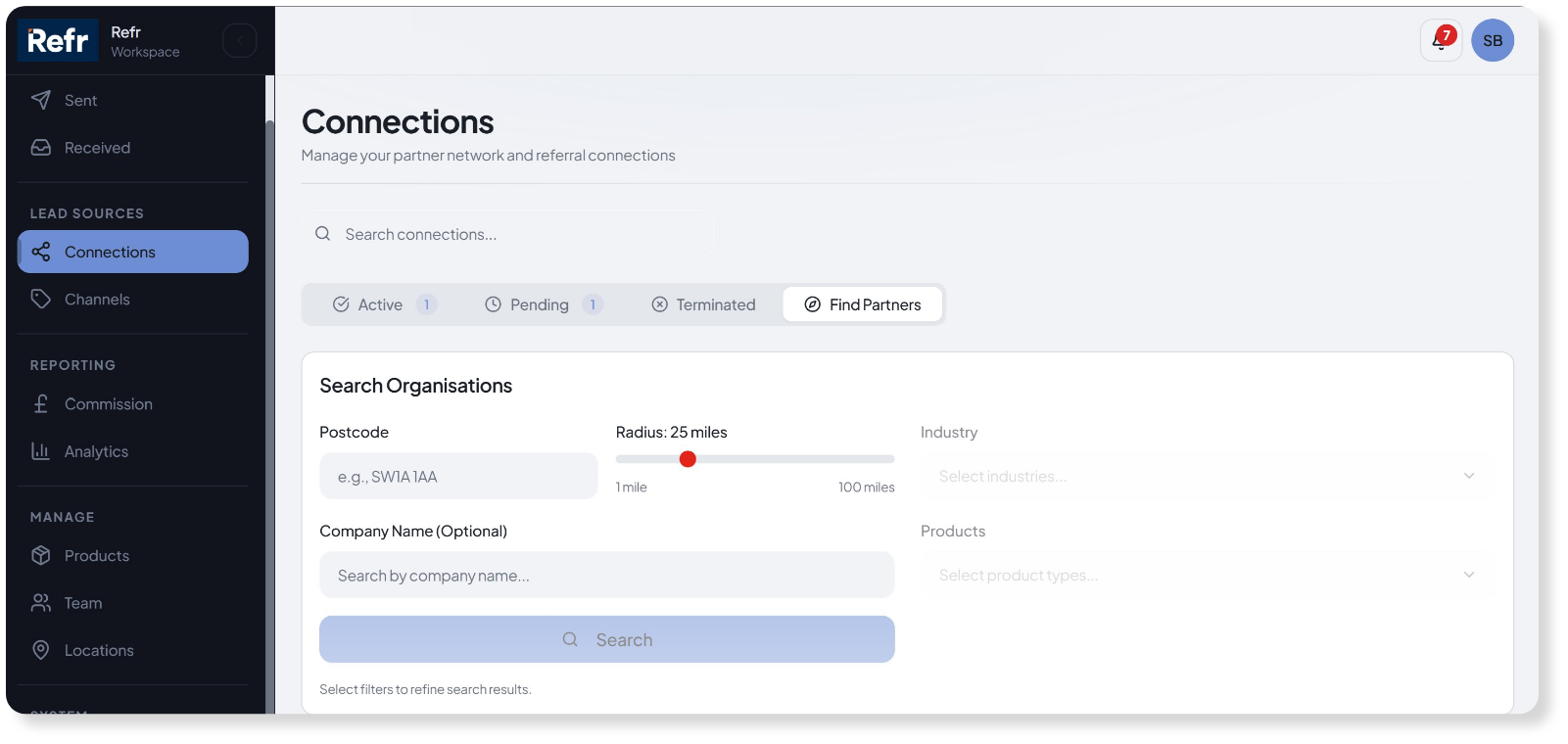1568x744 pixels.
Task: Go to Locations page
Action: [98, 650]
